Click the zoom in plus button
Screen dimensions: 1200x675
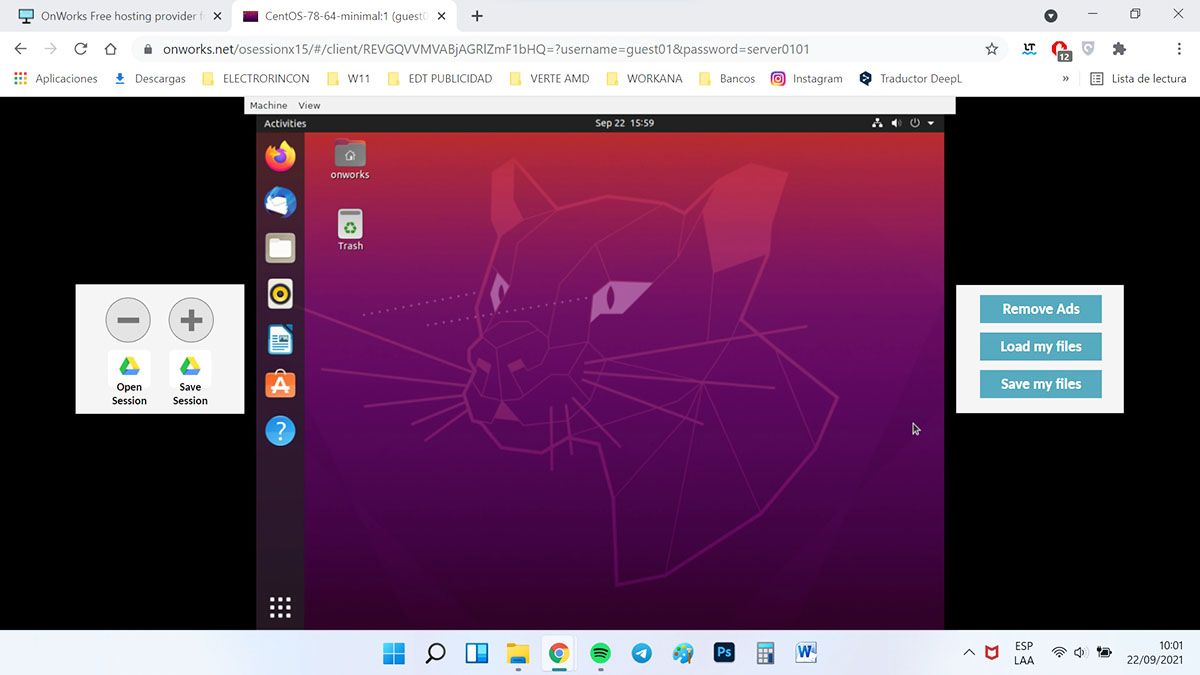point(191,320)
